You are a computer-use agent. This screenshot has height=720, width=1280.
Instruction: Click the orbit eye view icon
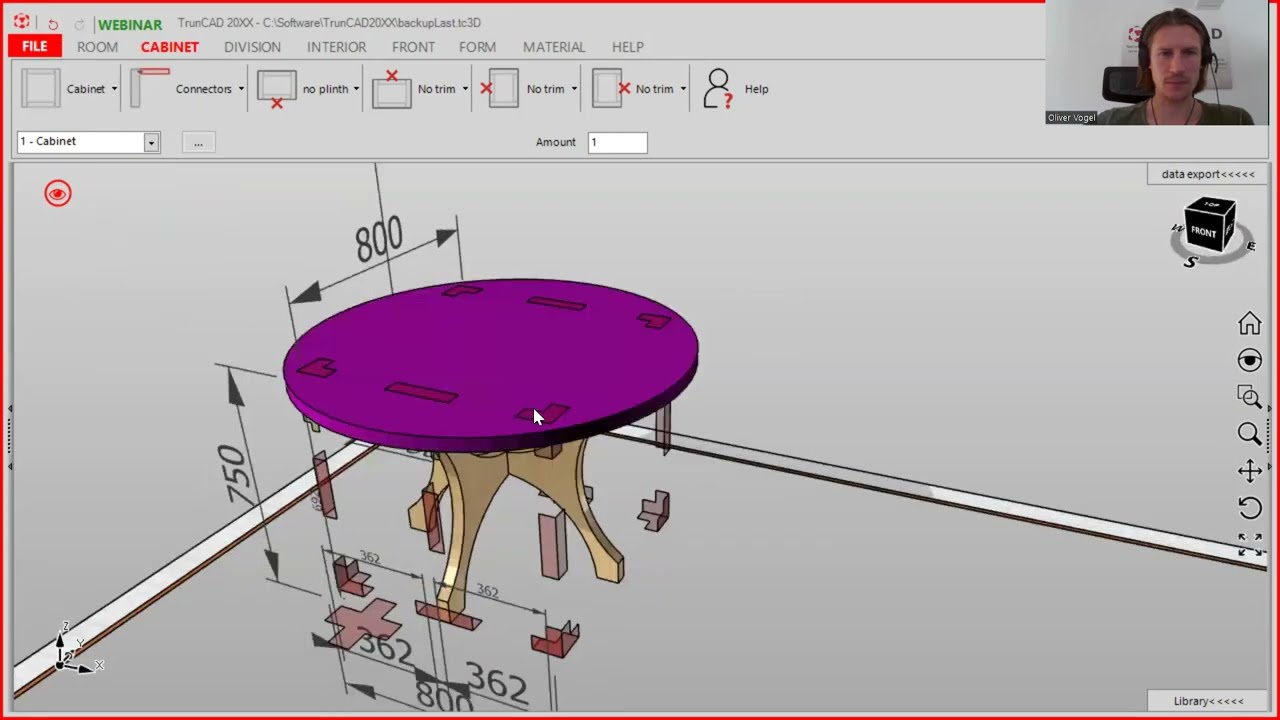[x=1249, y=360]
